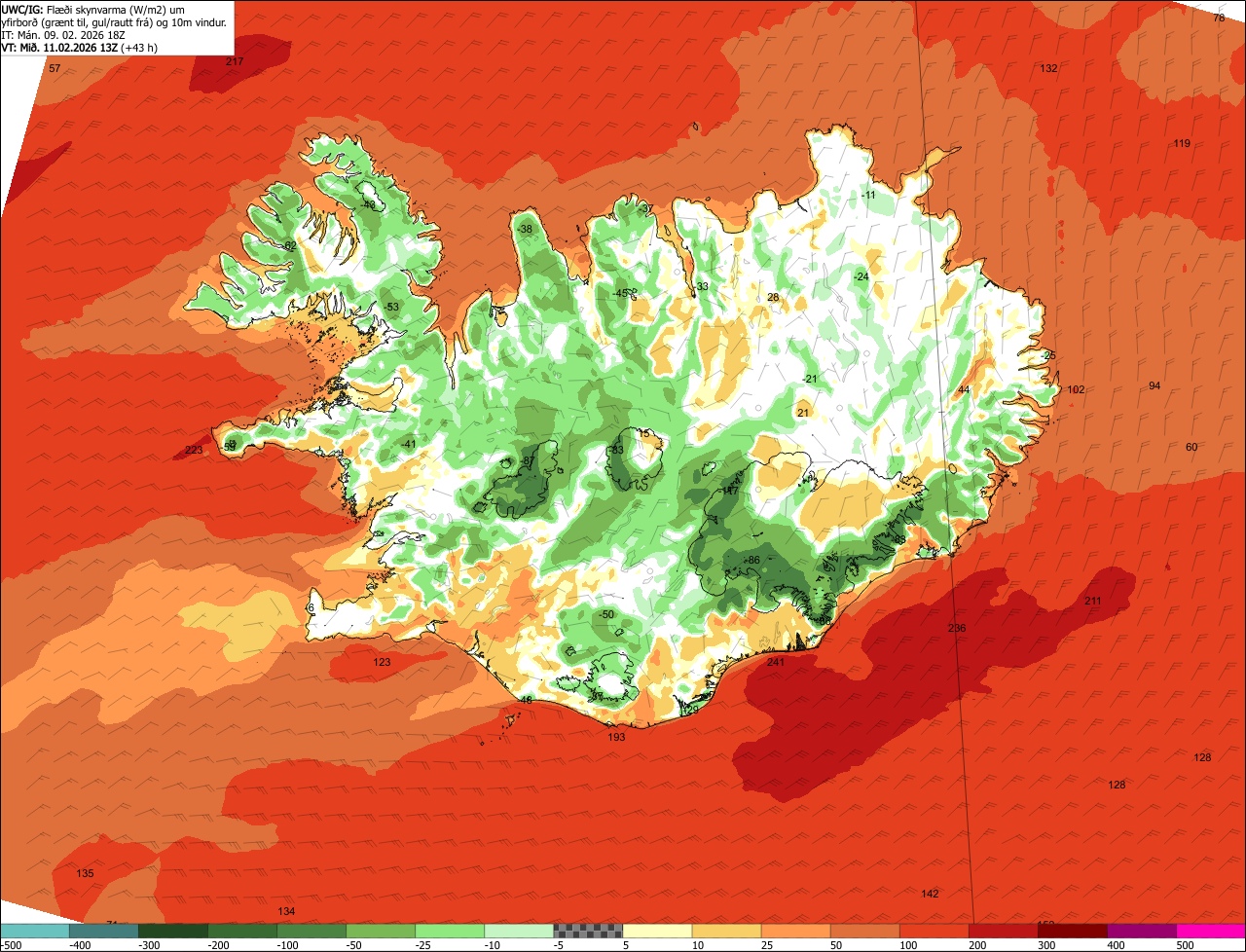Click pale yellow legend swatch between 5 and 10

tap(657, 931)
